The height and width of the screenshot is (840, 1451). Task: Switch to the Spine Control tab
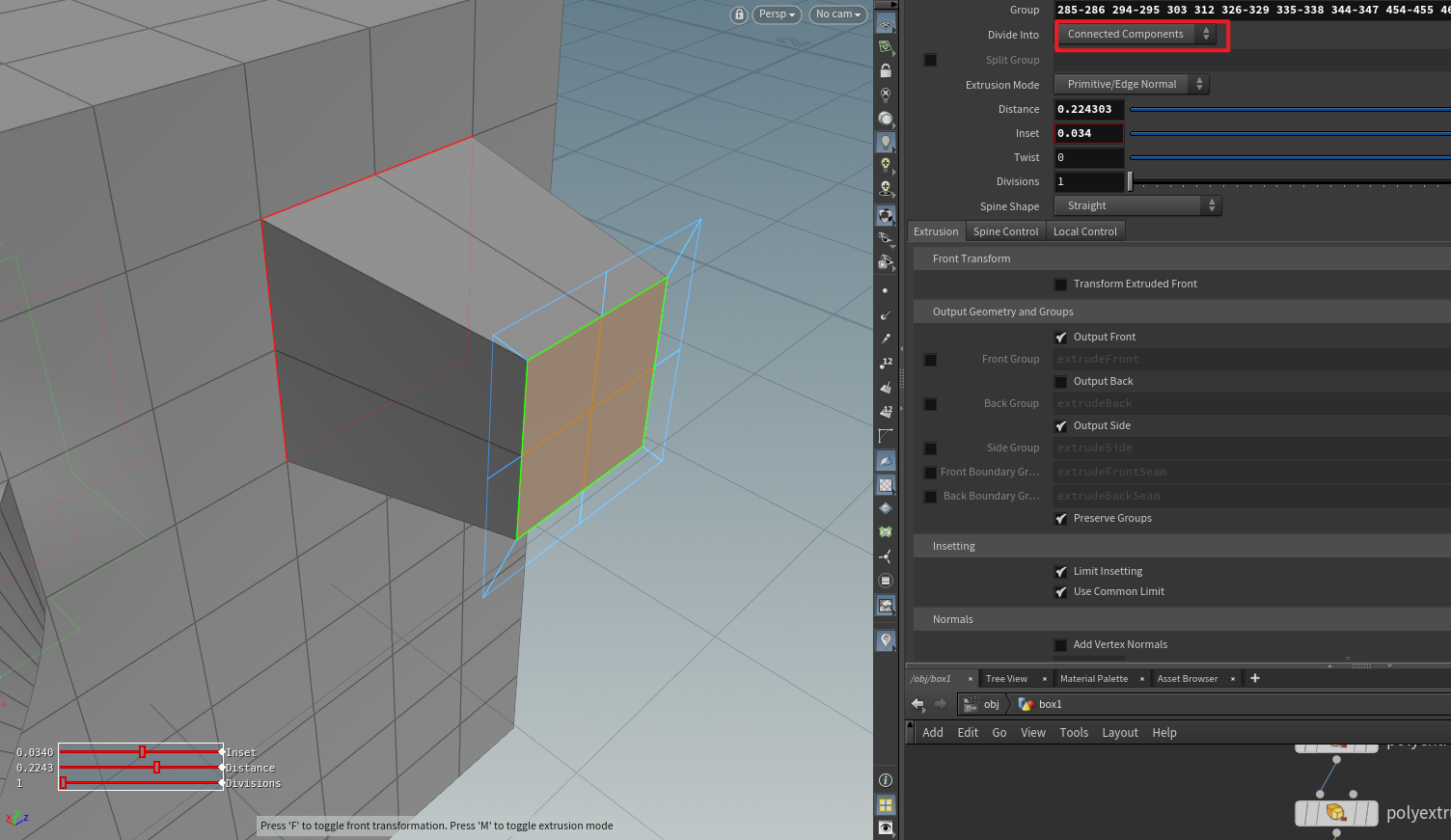1005,230
